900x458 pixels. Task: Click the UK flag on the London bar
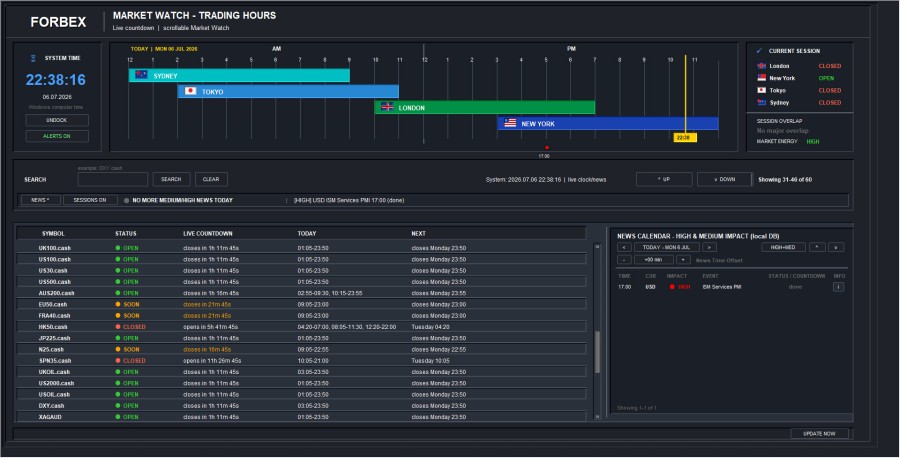click(387, 107)
